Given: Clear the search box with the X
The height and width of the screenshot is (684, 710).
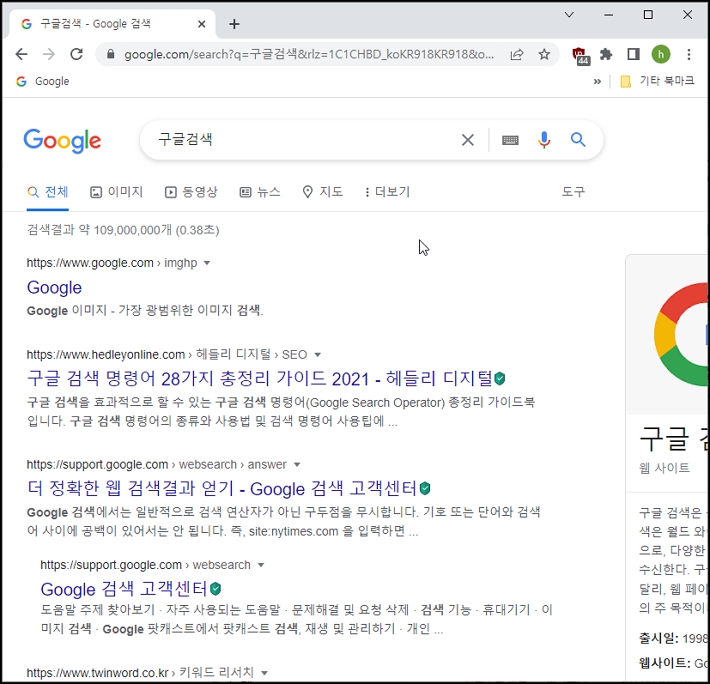Looking at the screenshot, I should 468,140.
